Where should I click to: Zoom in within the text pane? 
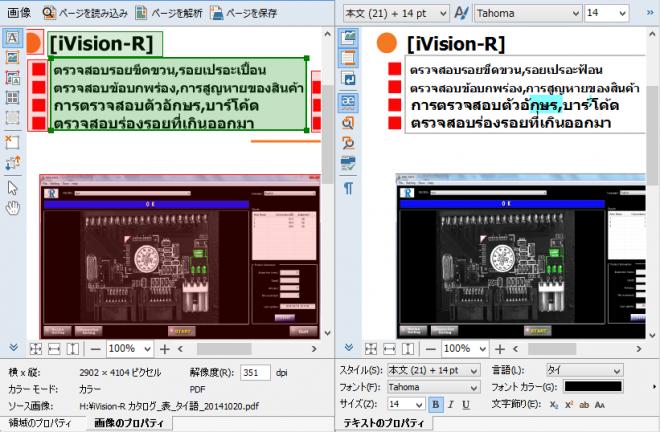click(x=500, y=349)
